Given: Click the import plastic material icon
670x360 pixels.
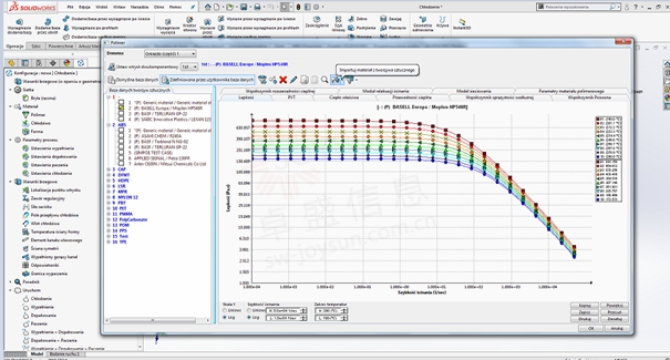Looking at the screenshot, I should (336, 80).
